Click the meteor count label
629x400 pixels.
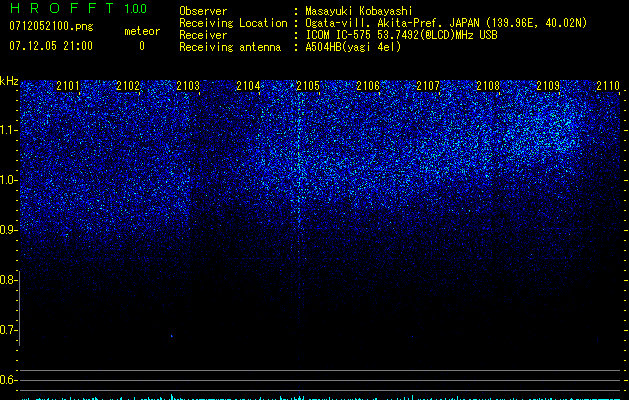142,31
